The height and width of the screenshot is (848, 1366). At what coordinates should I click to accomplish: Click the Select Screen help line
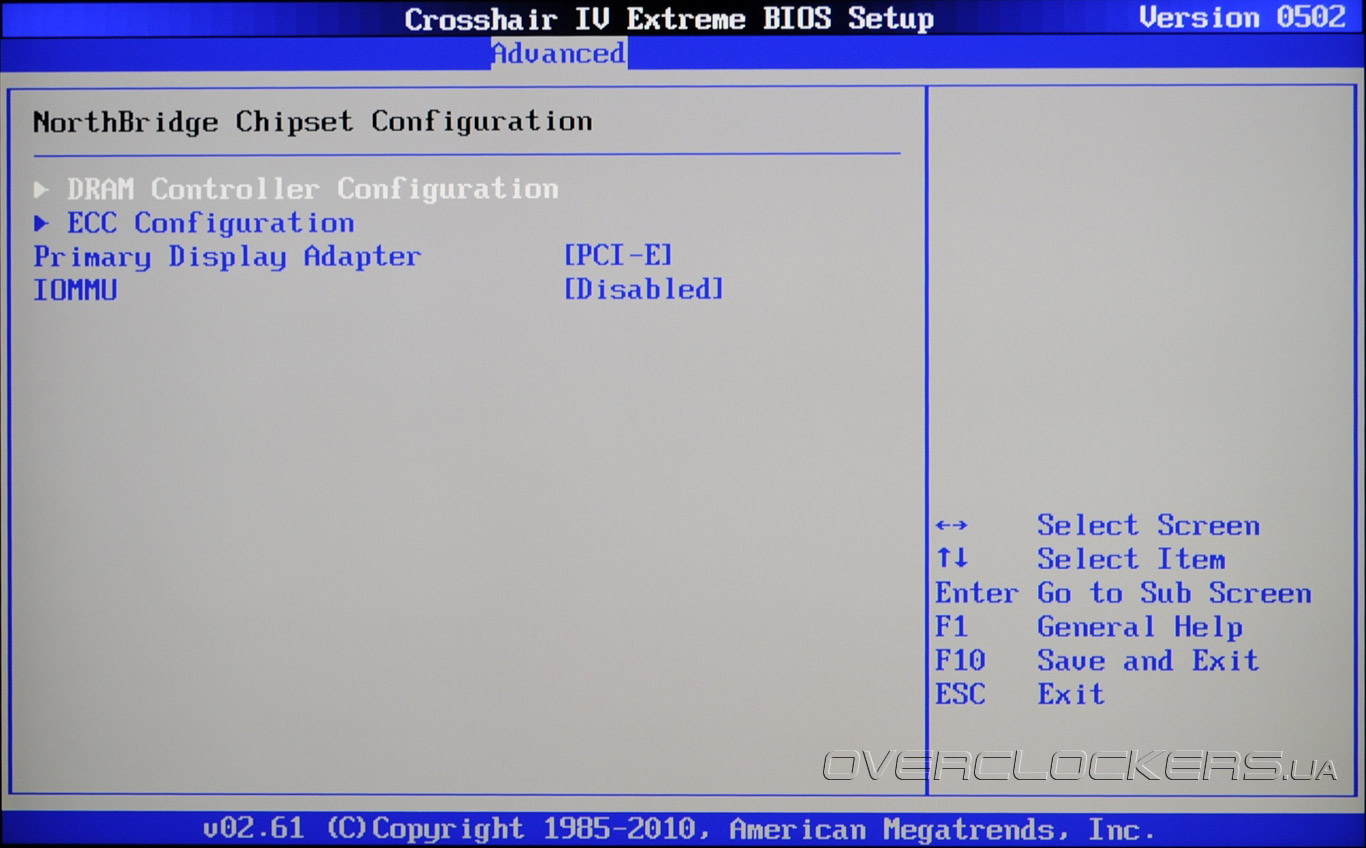[x=1148, y=526]
